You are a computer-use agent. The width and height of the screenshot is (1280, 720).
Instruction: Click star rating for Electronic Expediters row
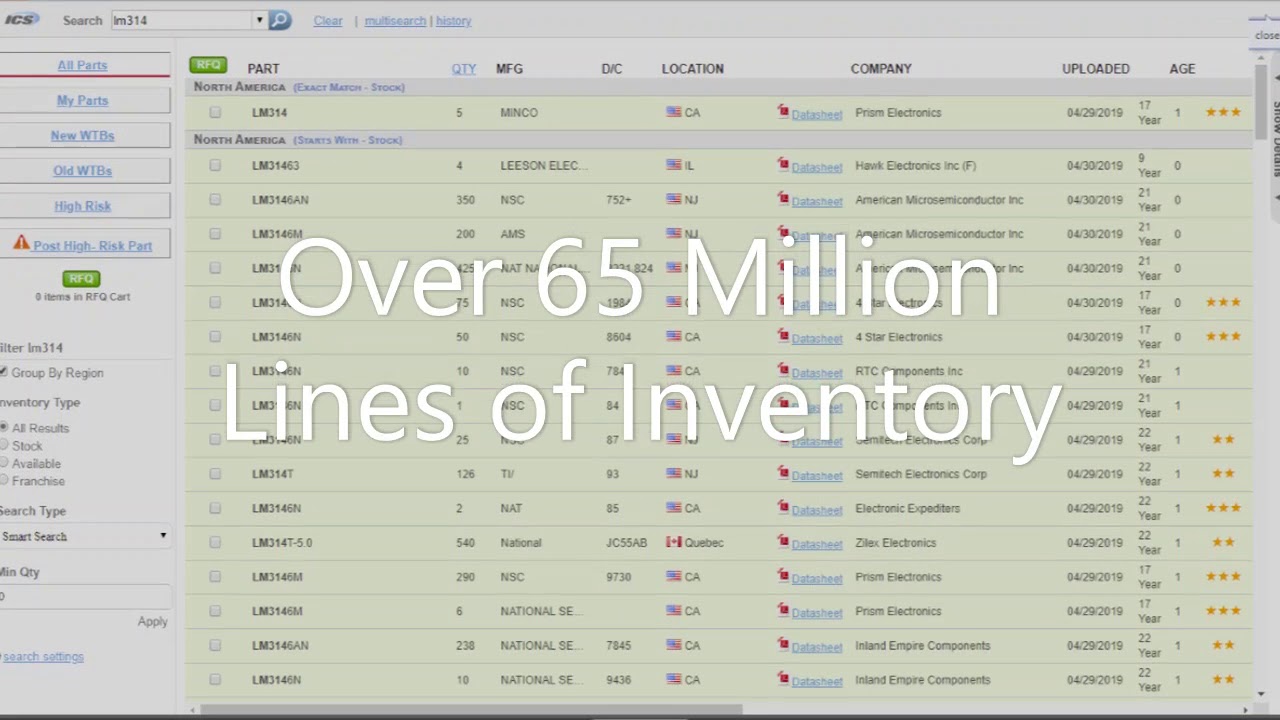(1223, 508)
